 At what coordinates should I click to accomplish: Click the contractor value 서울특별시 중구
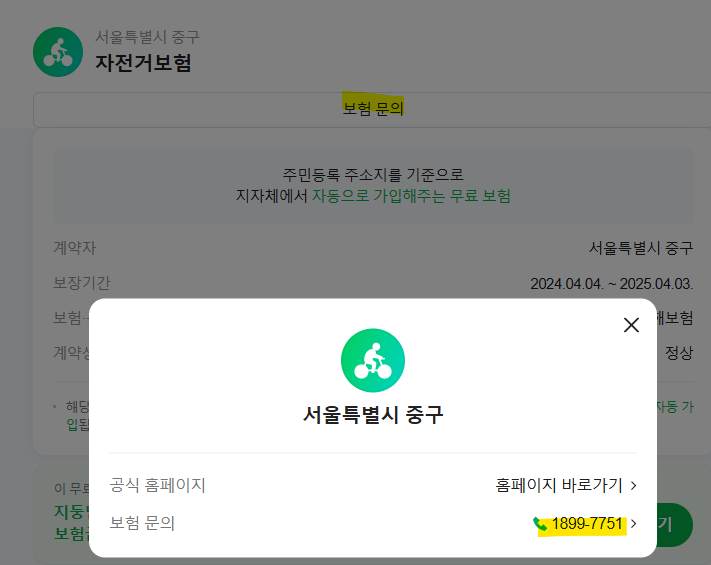641,248
